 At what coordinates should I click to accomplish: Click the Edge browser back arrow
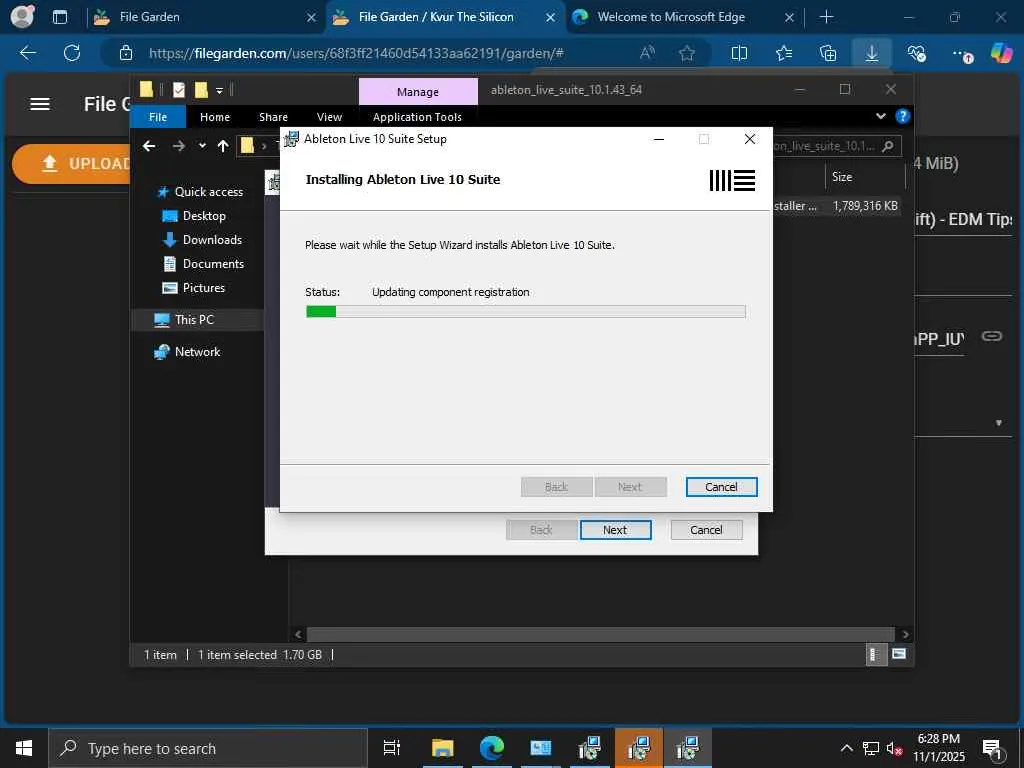pyautogui.click(x=27, y=53)
